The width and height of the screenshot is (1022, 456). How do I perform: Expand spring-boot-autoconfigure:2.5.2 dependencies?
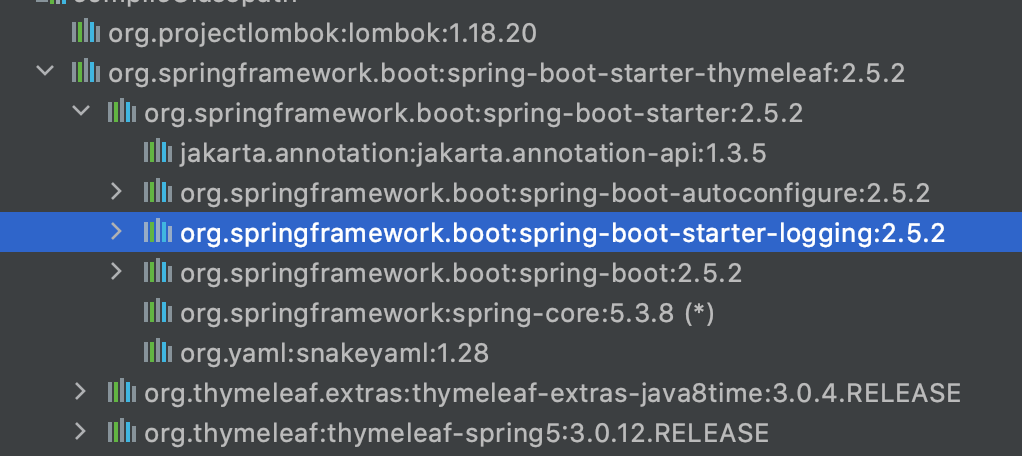coord(117,192)
